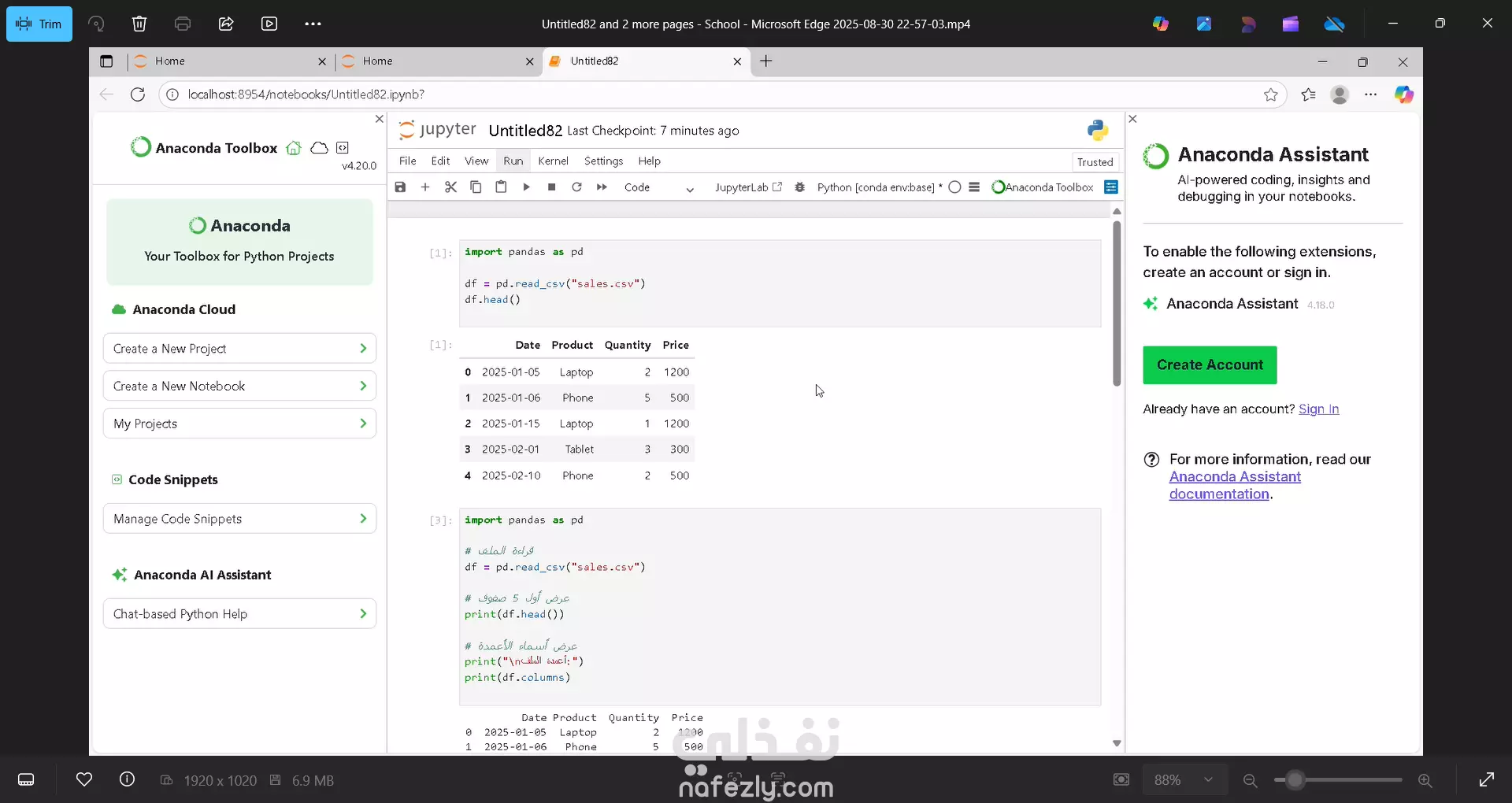The height and width of the screenshot is (803, 1512).
Task: Close the Anaconda Toolbox side panel
Action: 379,119
